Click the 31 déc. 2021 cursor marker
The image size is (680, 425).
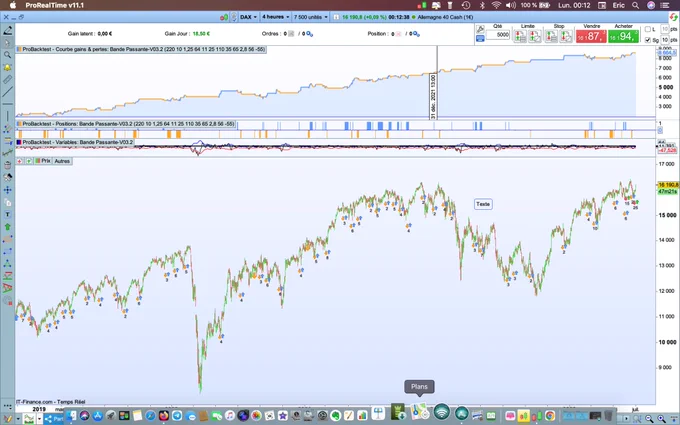pyautogui.click(x=433, y=96)
